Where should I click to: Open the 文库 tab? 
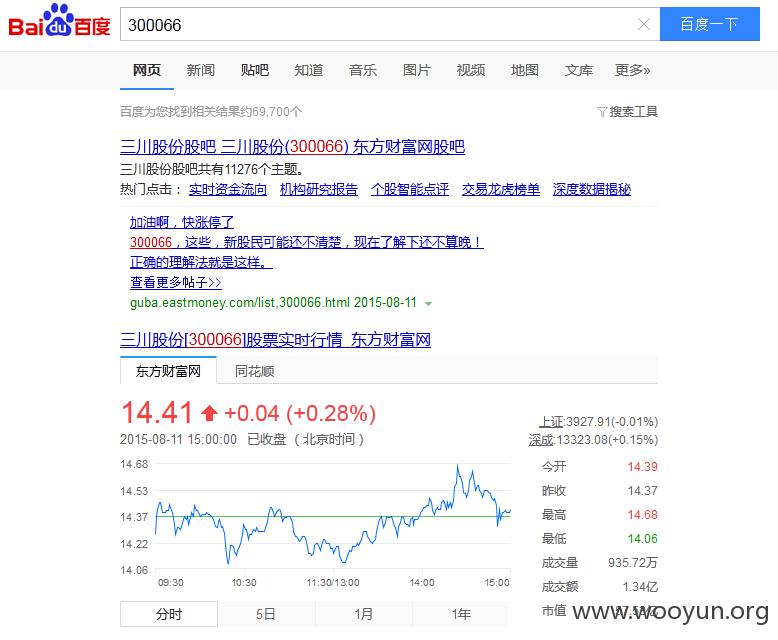click(579, 70)
